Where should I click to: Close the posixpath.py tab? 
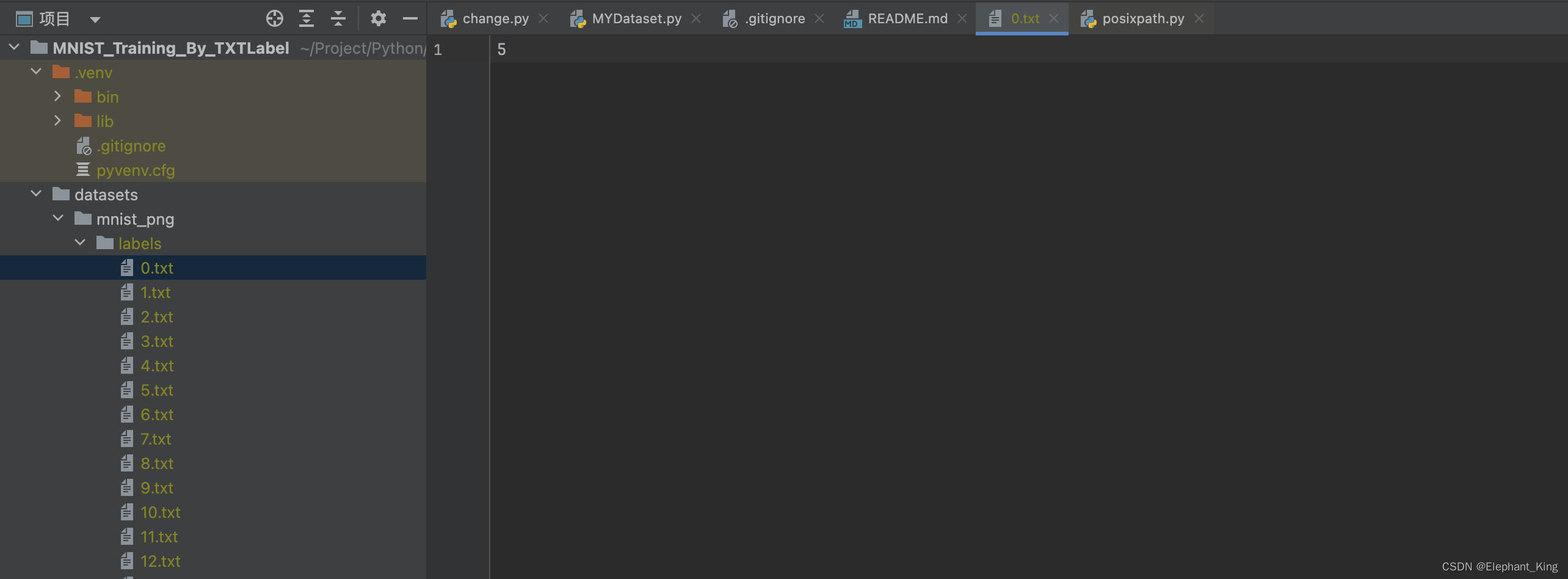1199,19
